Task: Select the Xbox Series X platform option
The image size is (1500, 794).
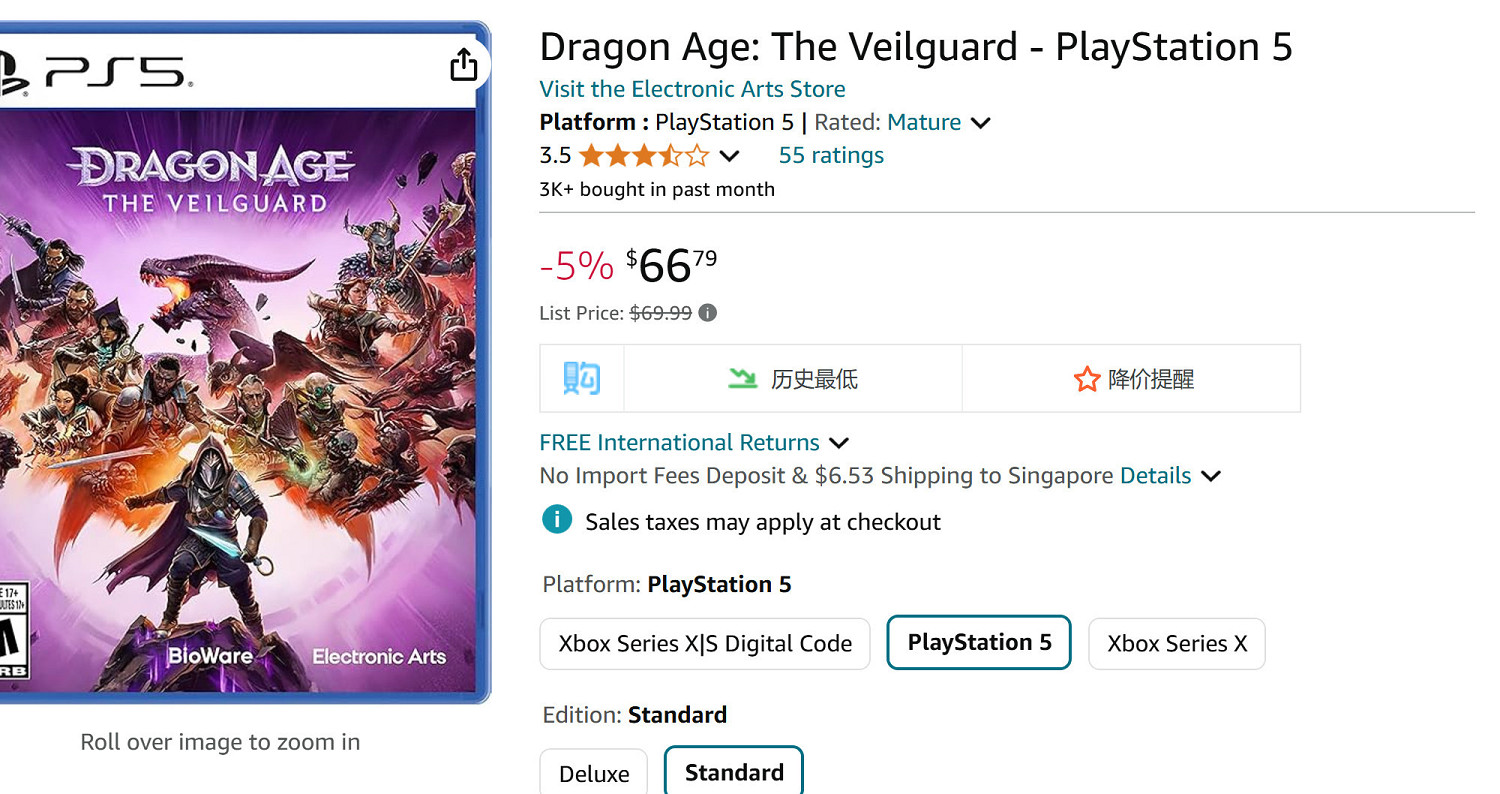Action: [1176, 644]
